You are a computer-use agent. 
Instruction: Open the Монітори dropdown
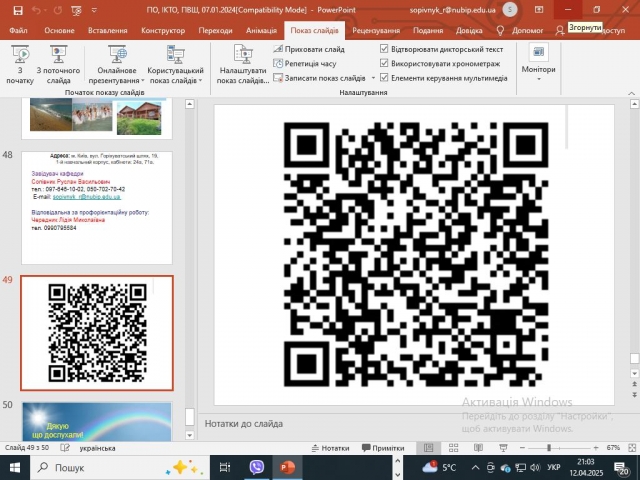point(538,64)
